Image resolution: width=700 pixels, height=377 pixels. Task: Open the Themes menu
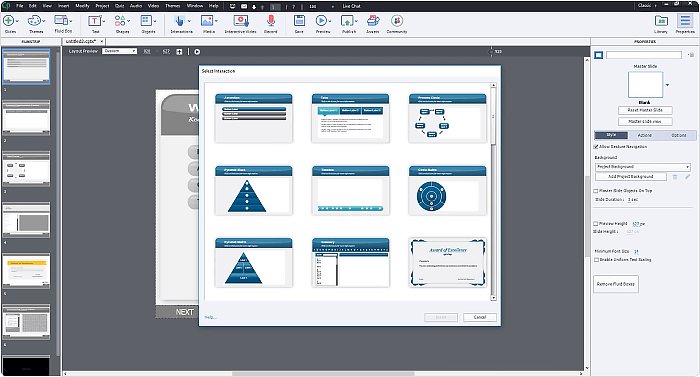173,6
